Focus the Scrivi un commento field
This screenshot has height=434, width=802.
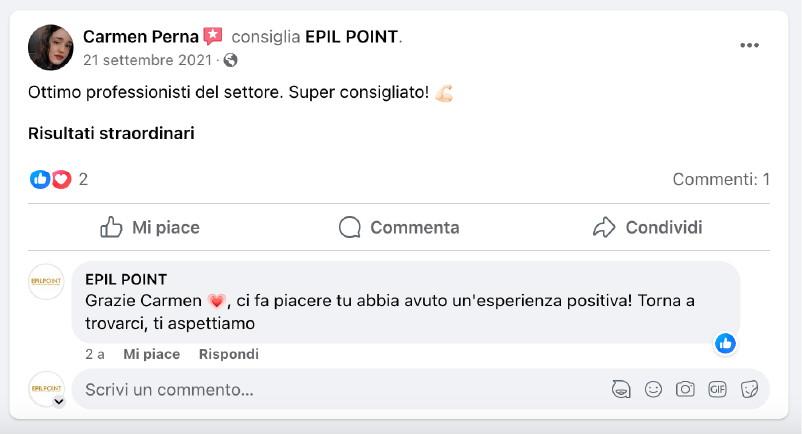coord(340,389)
